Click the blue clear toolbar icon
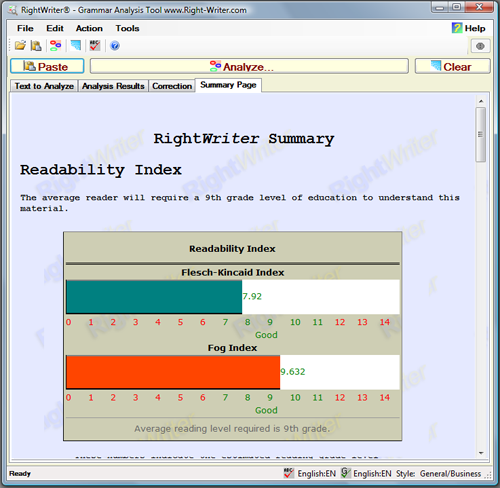 pyautogui.click(x=76, y=45)
